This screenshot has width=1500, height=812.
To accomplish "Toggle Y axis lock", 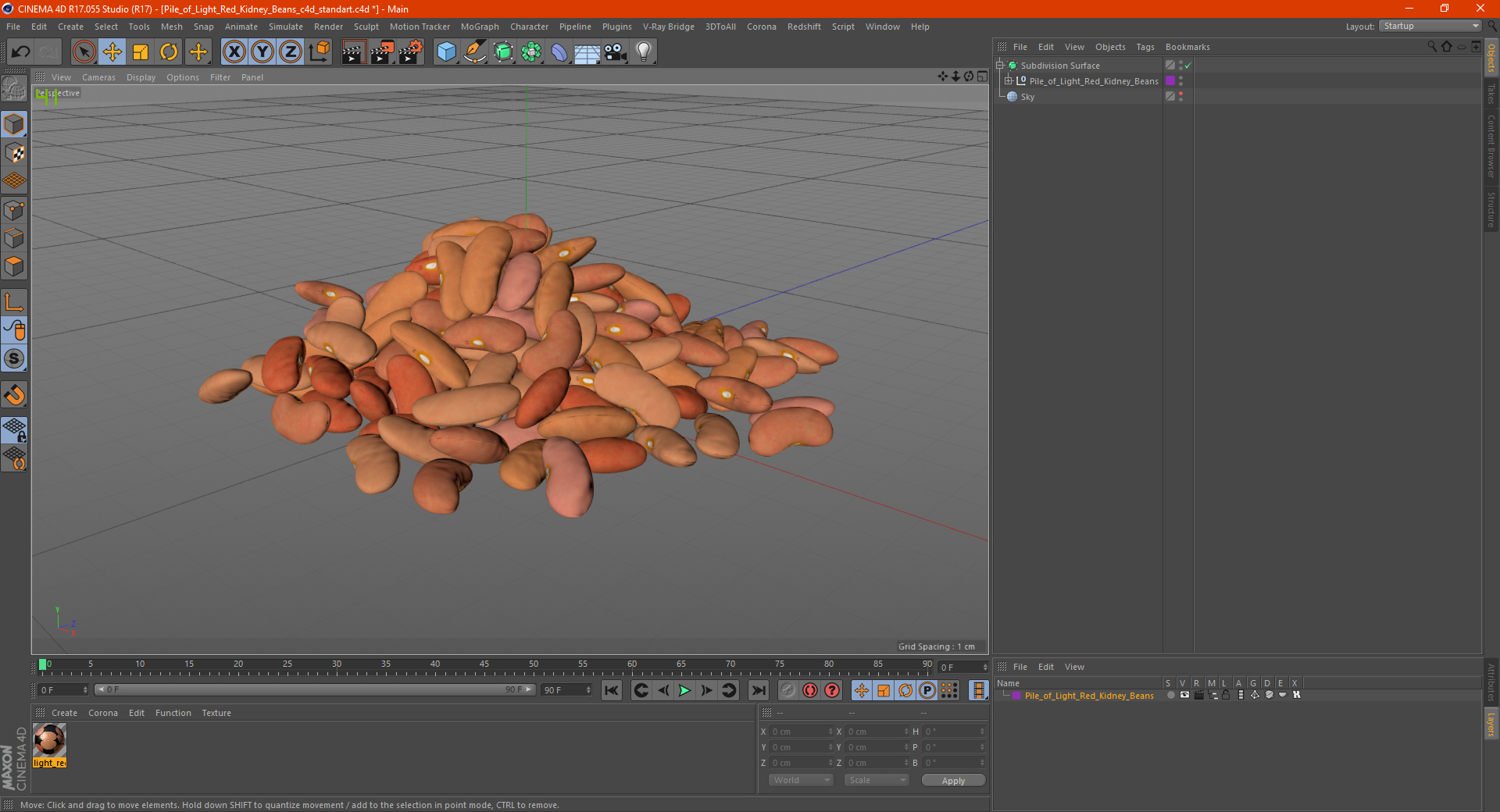I will pos(262,52).
